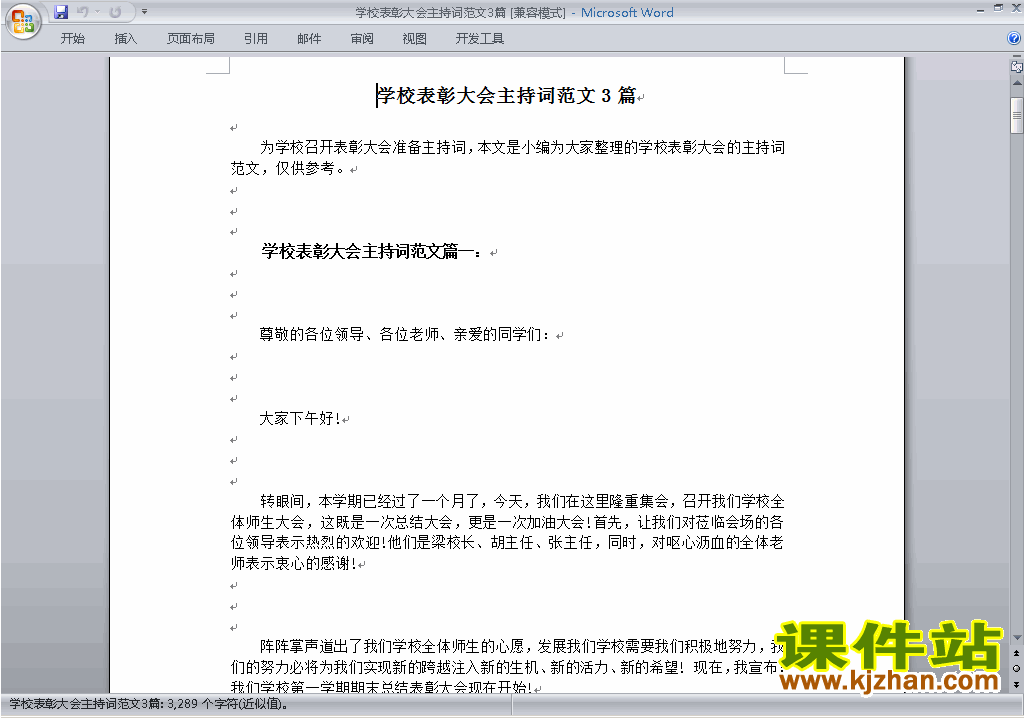1024x718 pixels.
Task: Select the 开发工具 tab
Action: pyautogui.click(x=479, y=39)
